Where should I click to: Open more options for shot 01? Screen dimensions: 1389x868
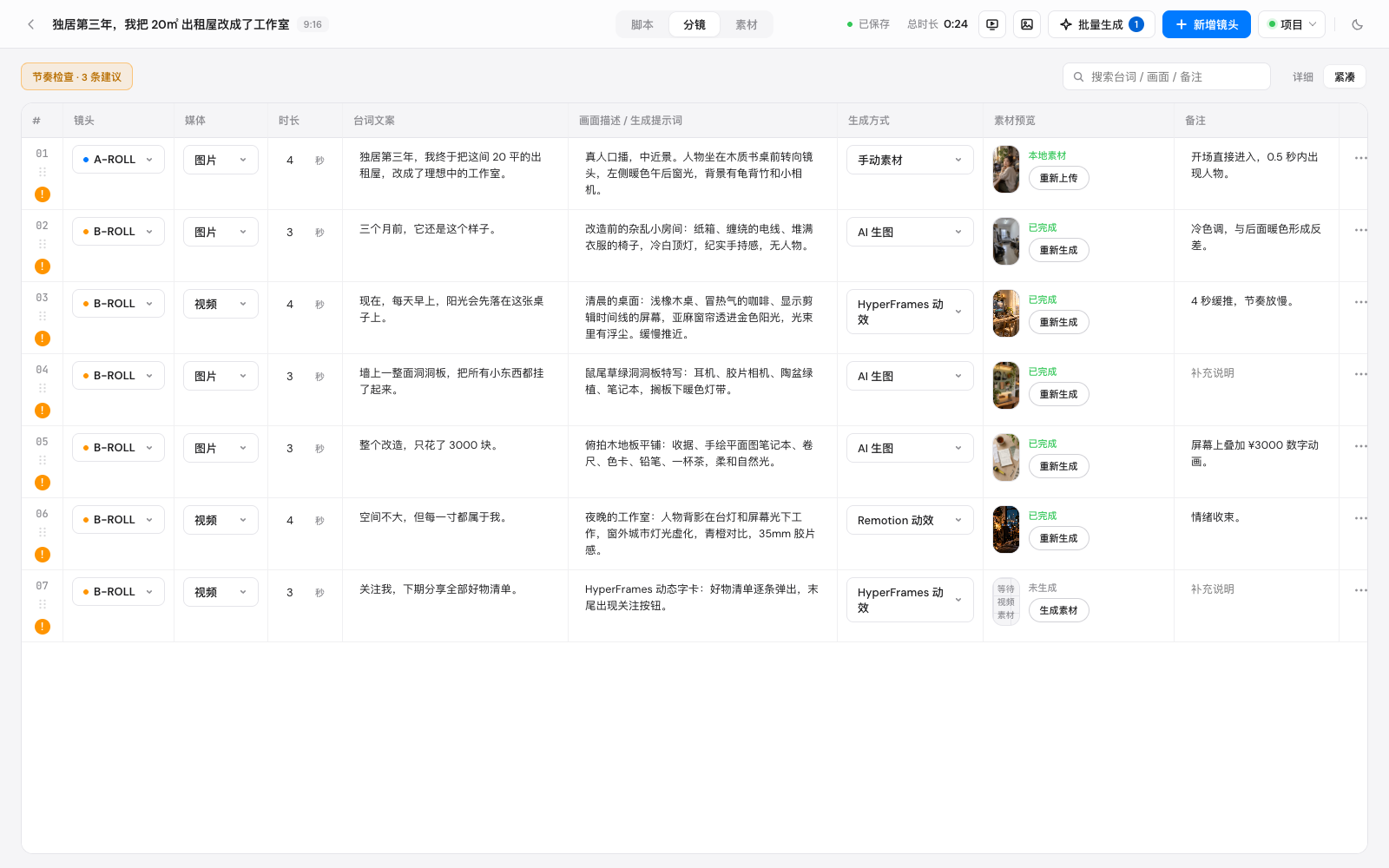tap(1360, 158)
